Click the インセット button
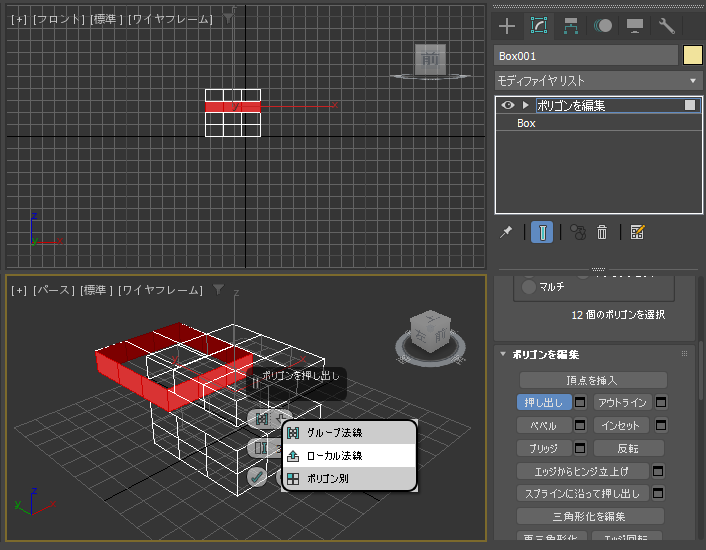Screen dimensions: 706x550 pos(621,425)
